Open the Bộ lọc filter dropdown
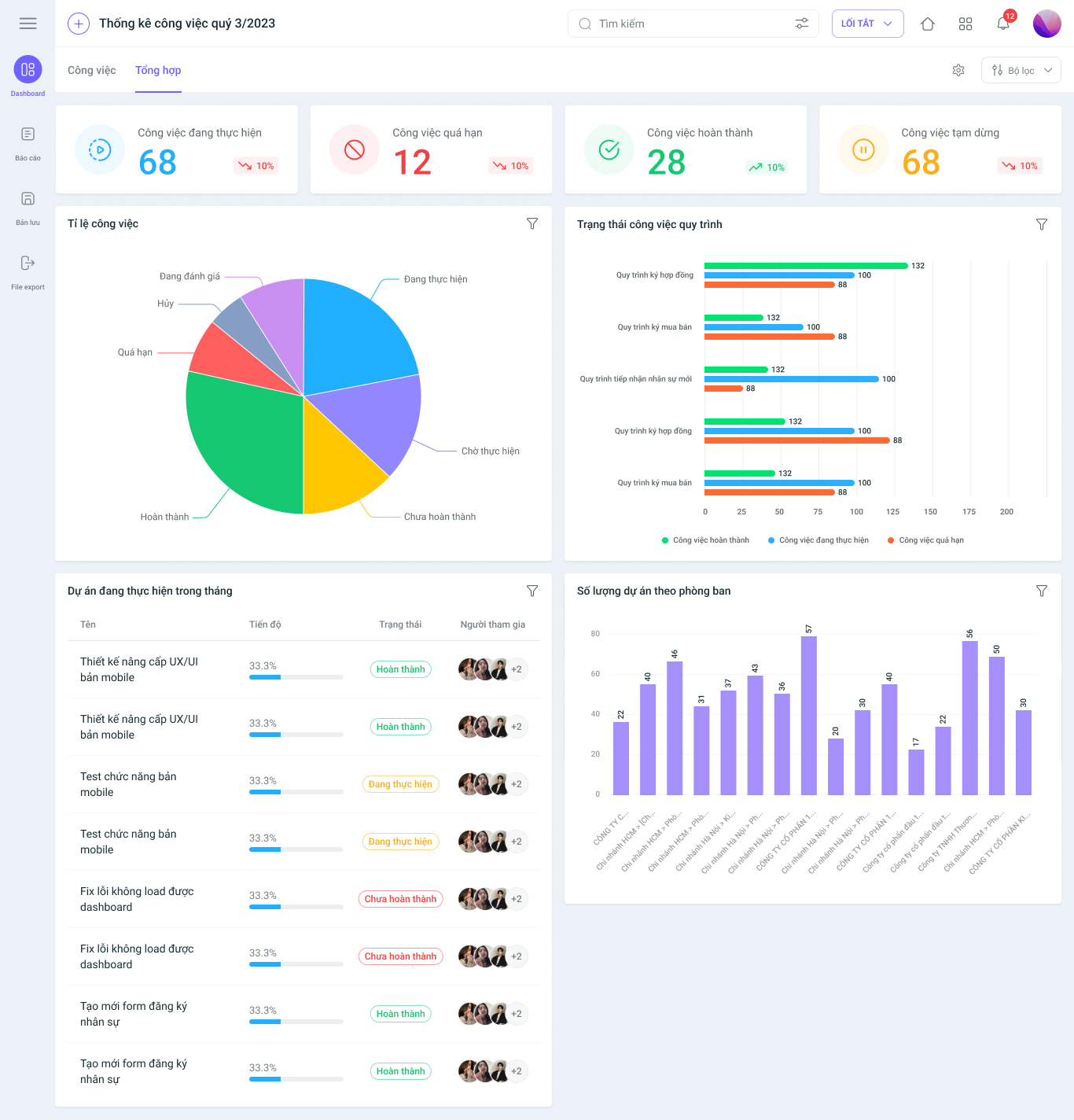The image size is (1074, 1120). click(1021, 70)
